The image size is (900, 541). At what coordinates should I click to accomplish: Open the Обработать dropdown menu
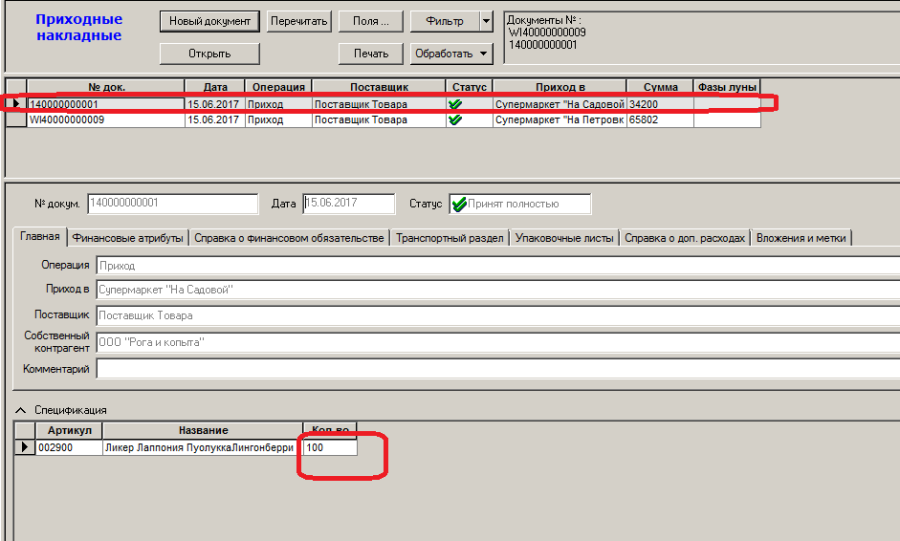451,53
